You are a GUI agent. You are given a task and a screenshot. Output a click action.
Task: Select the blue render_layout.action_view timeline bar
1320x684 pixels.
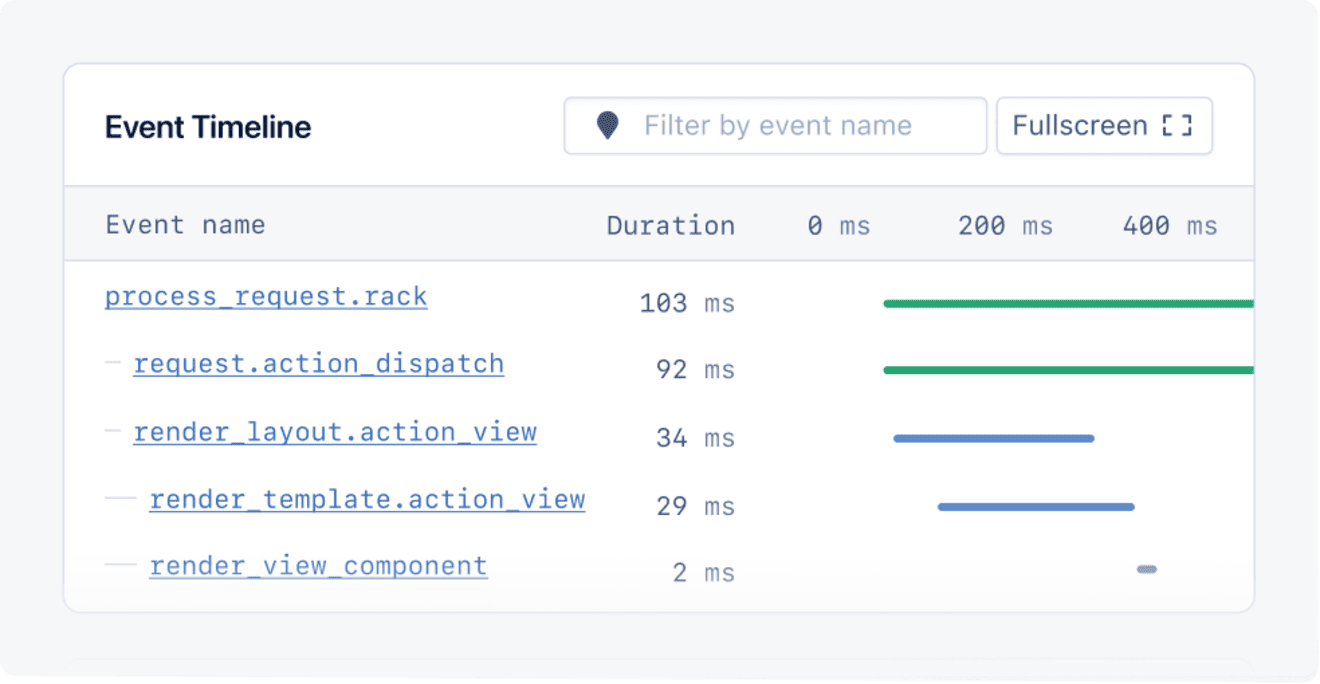click(994, 438)
